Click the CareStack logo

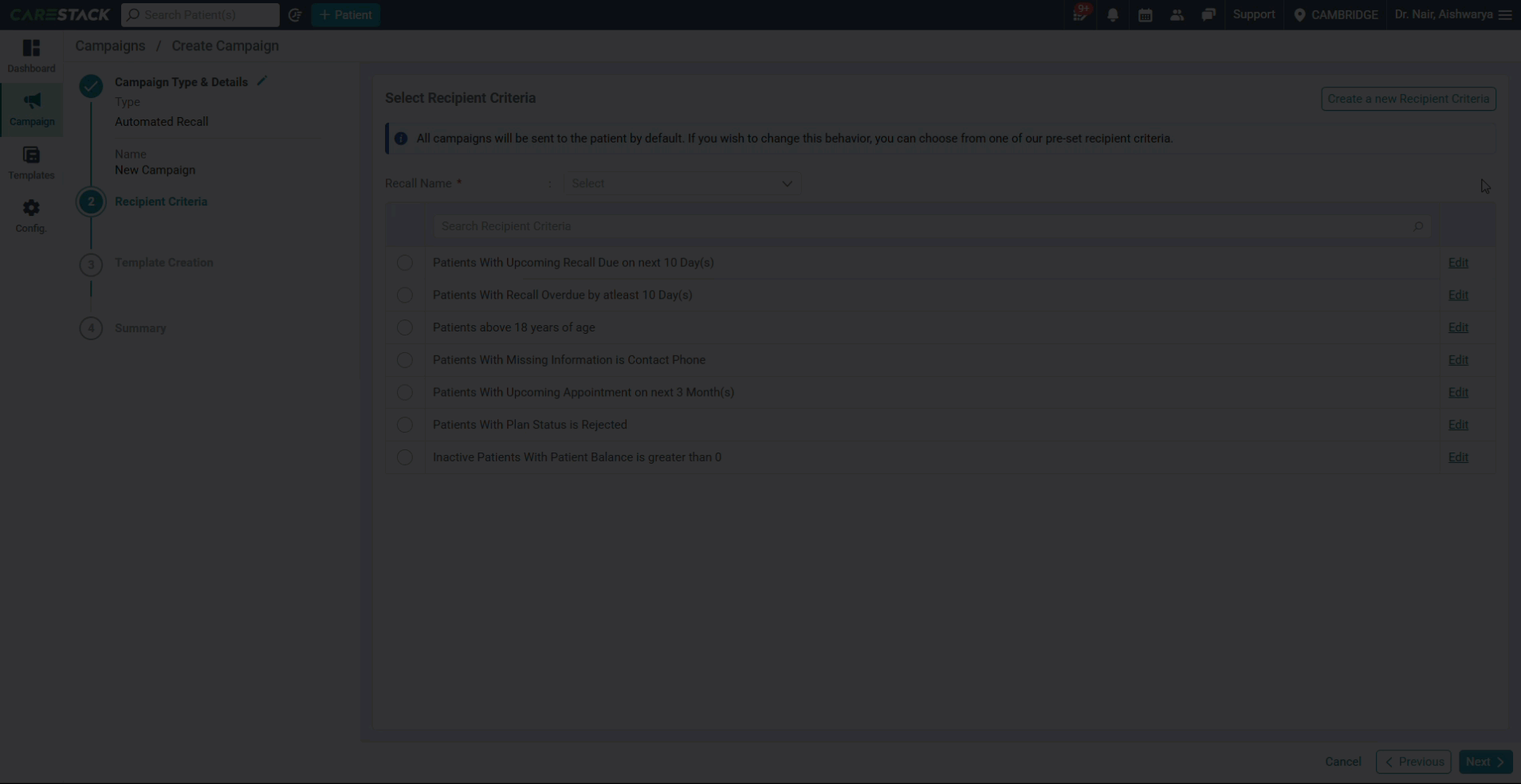coord(60,14)
